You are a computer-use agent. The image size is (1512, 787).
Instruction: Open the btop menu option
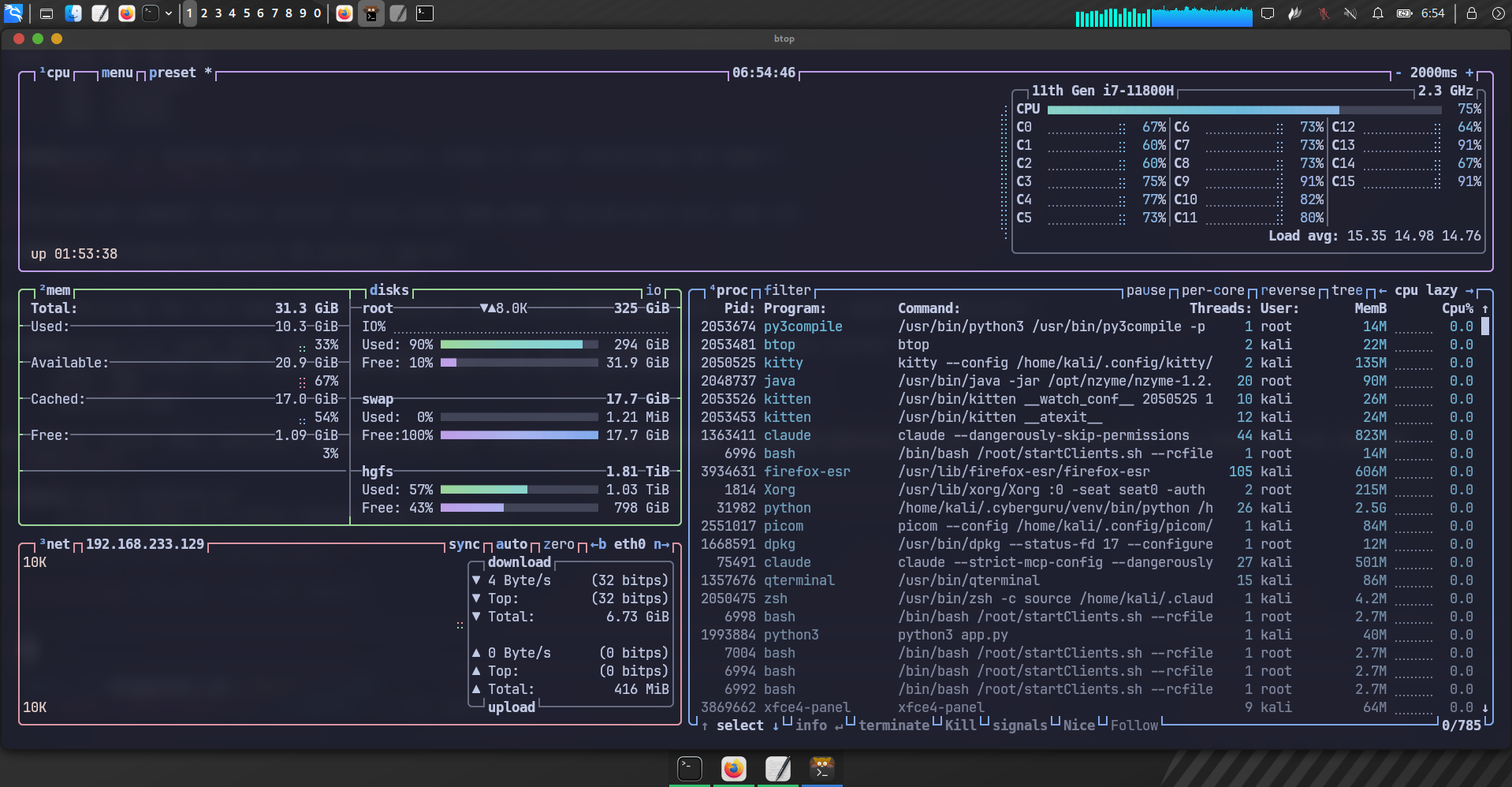point(117,73)
